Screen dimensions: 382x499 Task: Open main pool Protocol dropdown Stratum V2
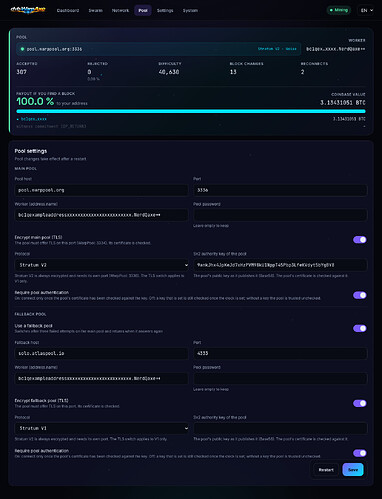101,265
